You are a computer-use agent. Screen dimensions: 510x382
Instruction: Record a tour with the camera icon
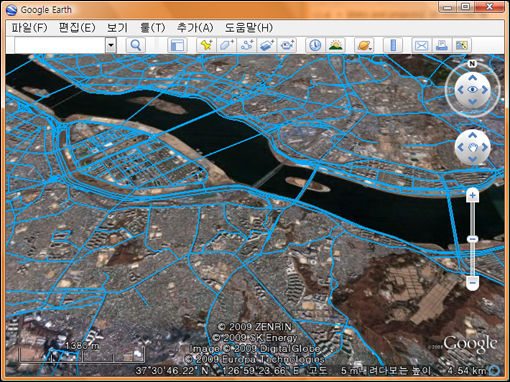(287, 45)
